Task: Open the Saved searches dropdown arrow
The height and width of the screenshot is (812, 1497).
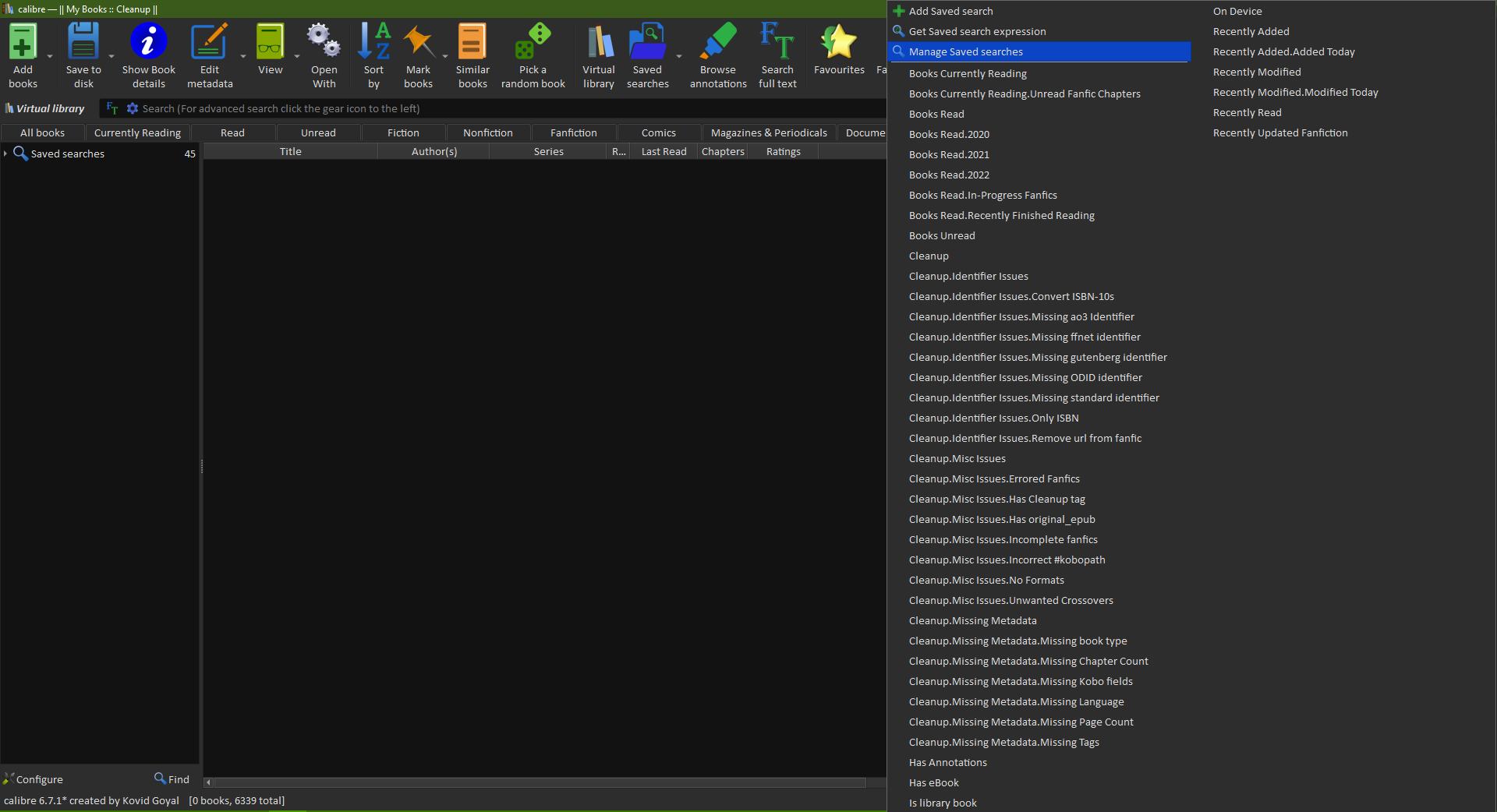Action: pos(679,56)
